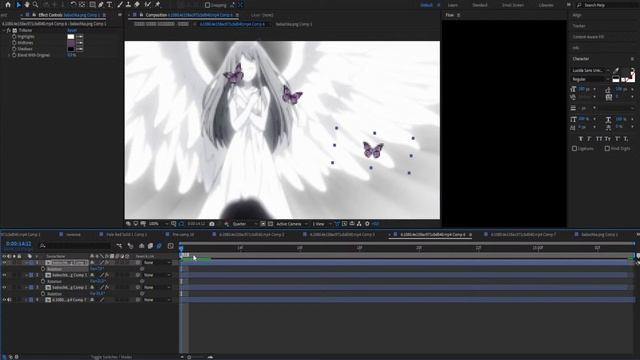Switch to the Standard workspace
Viewport: 640px width, 360px height.
(480, 5)
